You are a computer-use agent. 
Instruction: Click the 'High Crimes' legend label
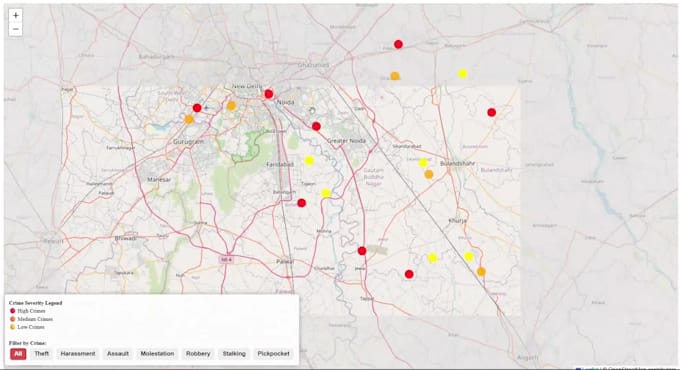pos(31,311)
